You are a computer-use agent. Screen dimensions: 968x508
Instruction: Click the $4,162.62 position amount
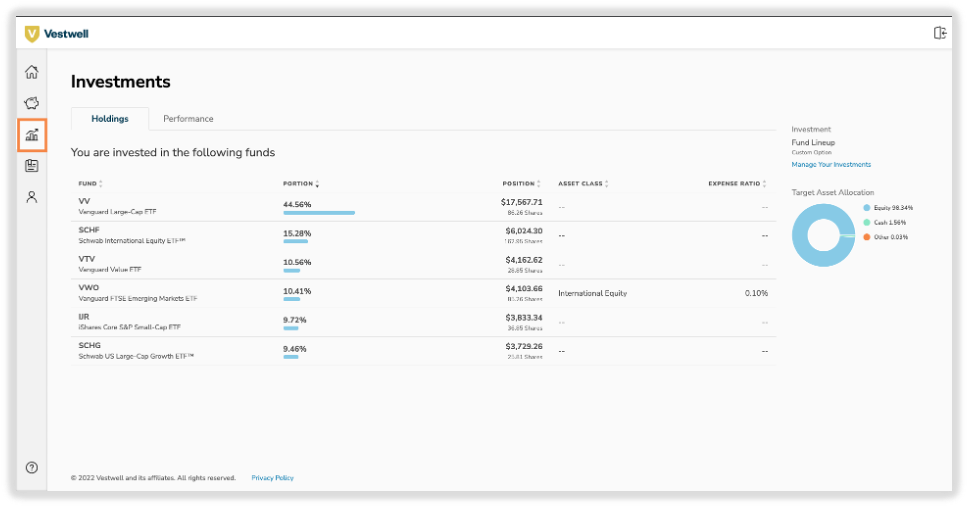point(524,260)
